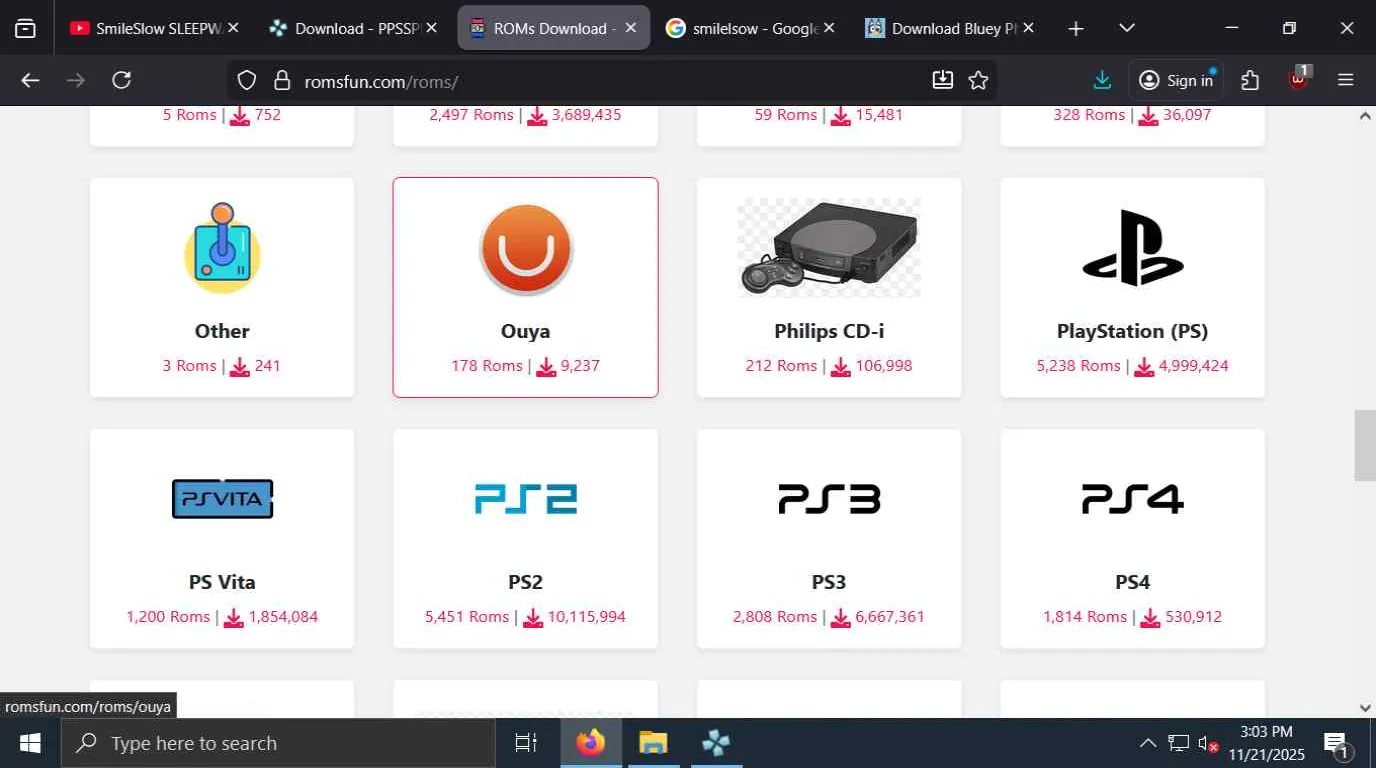The height and width of the screenshot is (768, 1376).
Task: Expand the list of all tabs
Action: (x=1127, y=28)
